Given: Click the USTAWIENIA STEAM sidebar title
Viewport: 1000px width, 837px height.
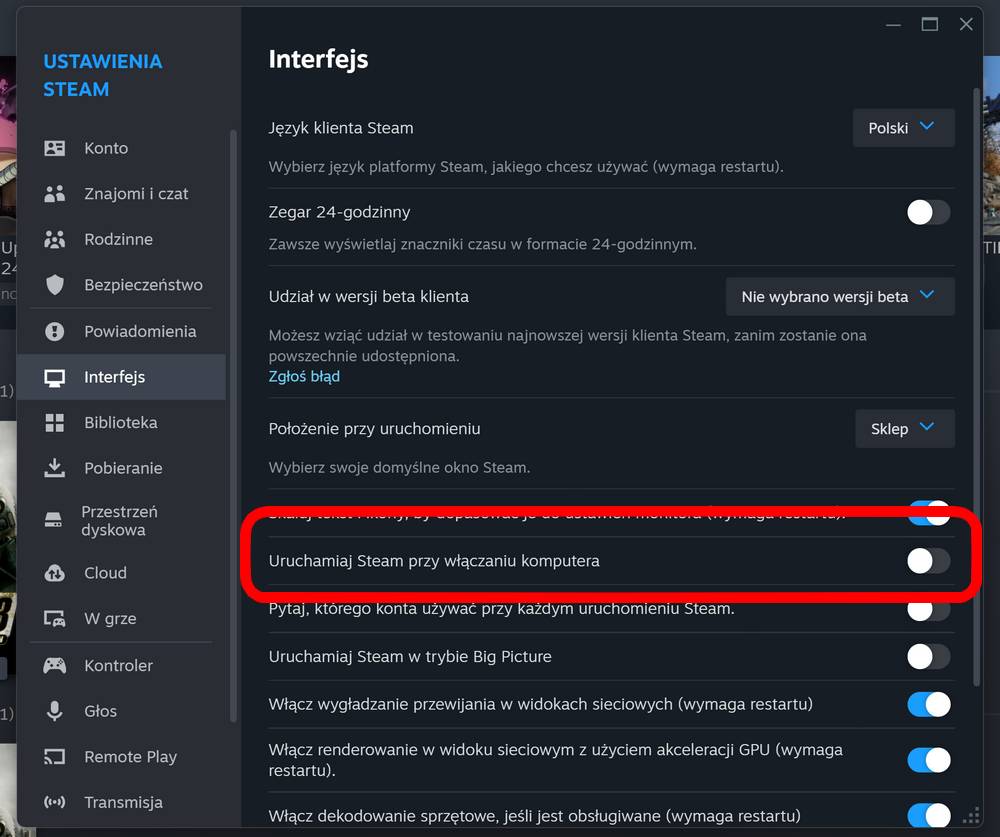Looking at the screenshot, I should click(103, 75).
